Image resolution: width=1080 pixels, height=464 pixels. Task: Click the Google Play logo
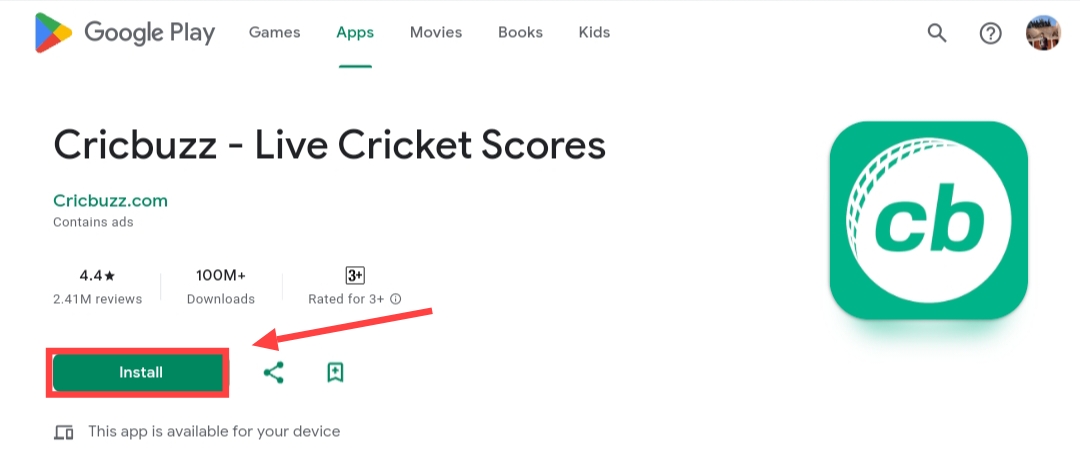125,32
